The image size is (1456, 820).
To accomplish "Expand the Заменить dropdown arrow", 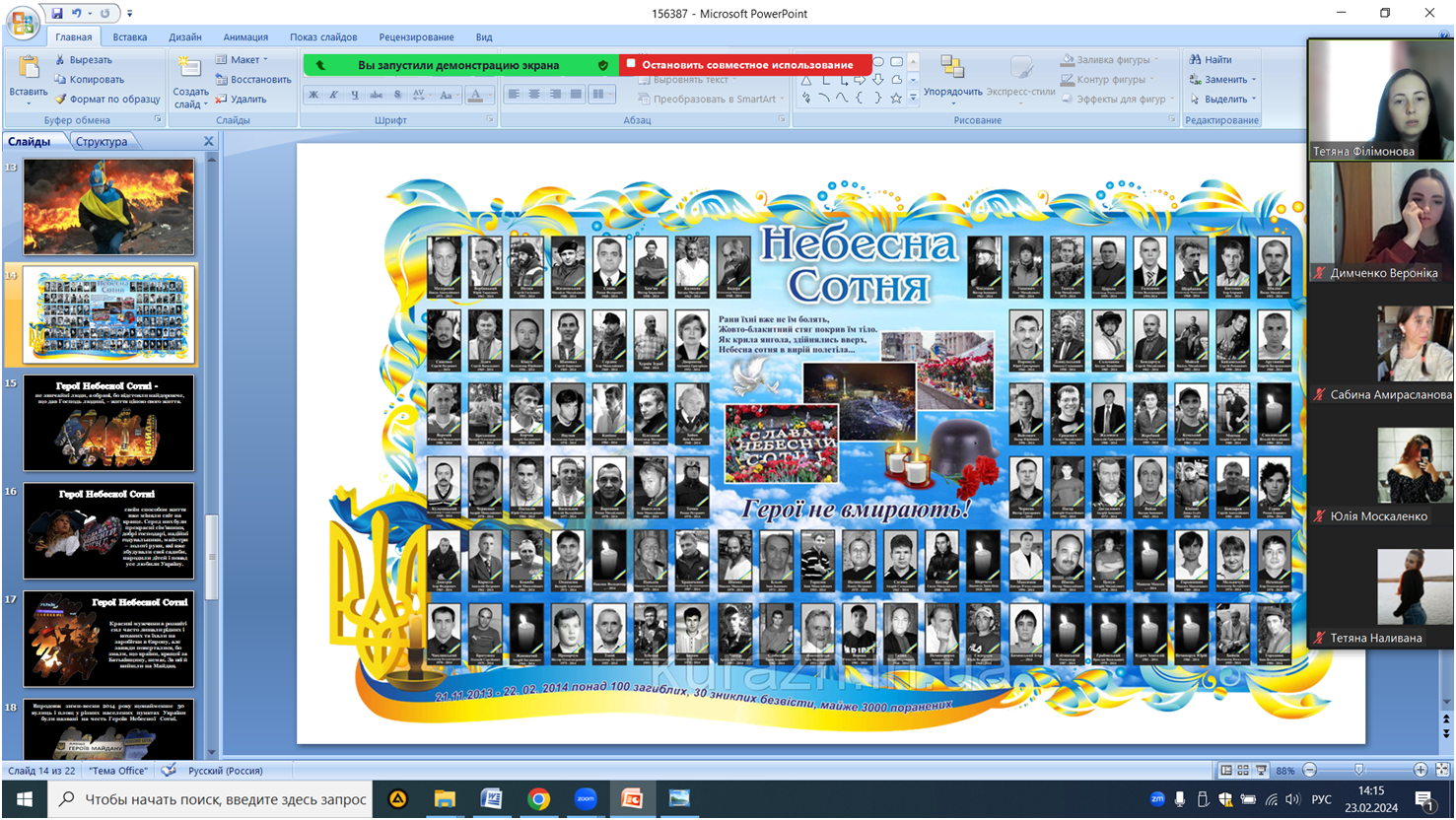I will click(x=1254, y=80).
